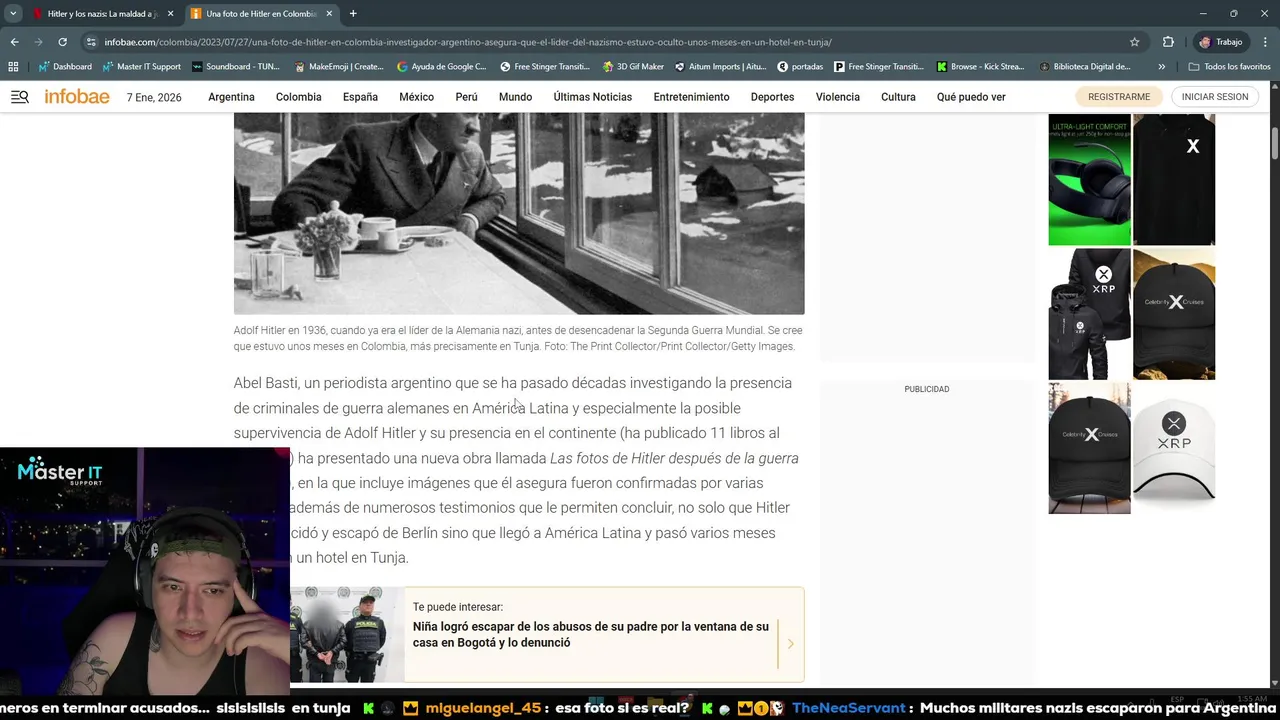Open Chrome three-dot menu

1264,42
